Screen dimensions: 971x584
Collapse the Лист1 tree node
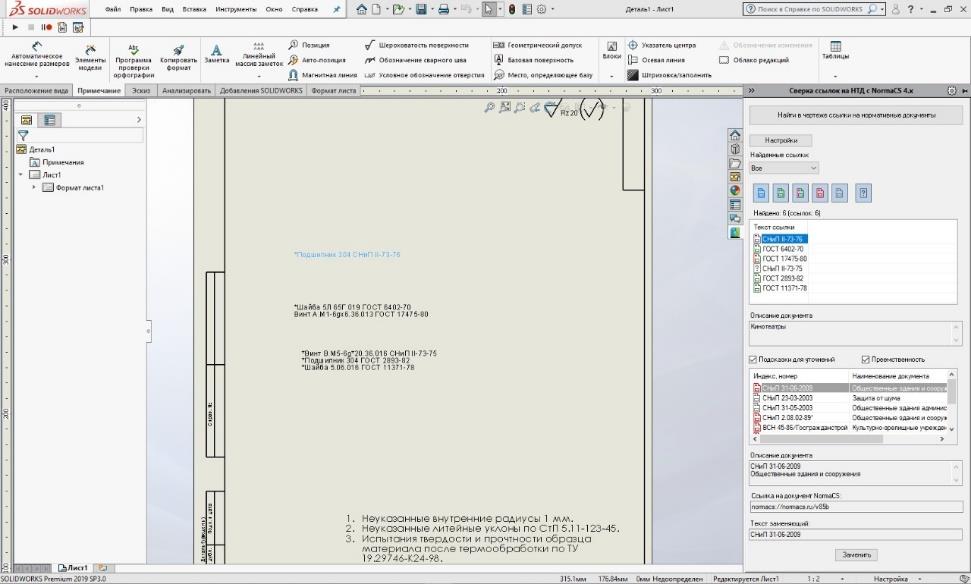(x=21, y=175)
